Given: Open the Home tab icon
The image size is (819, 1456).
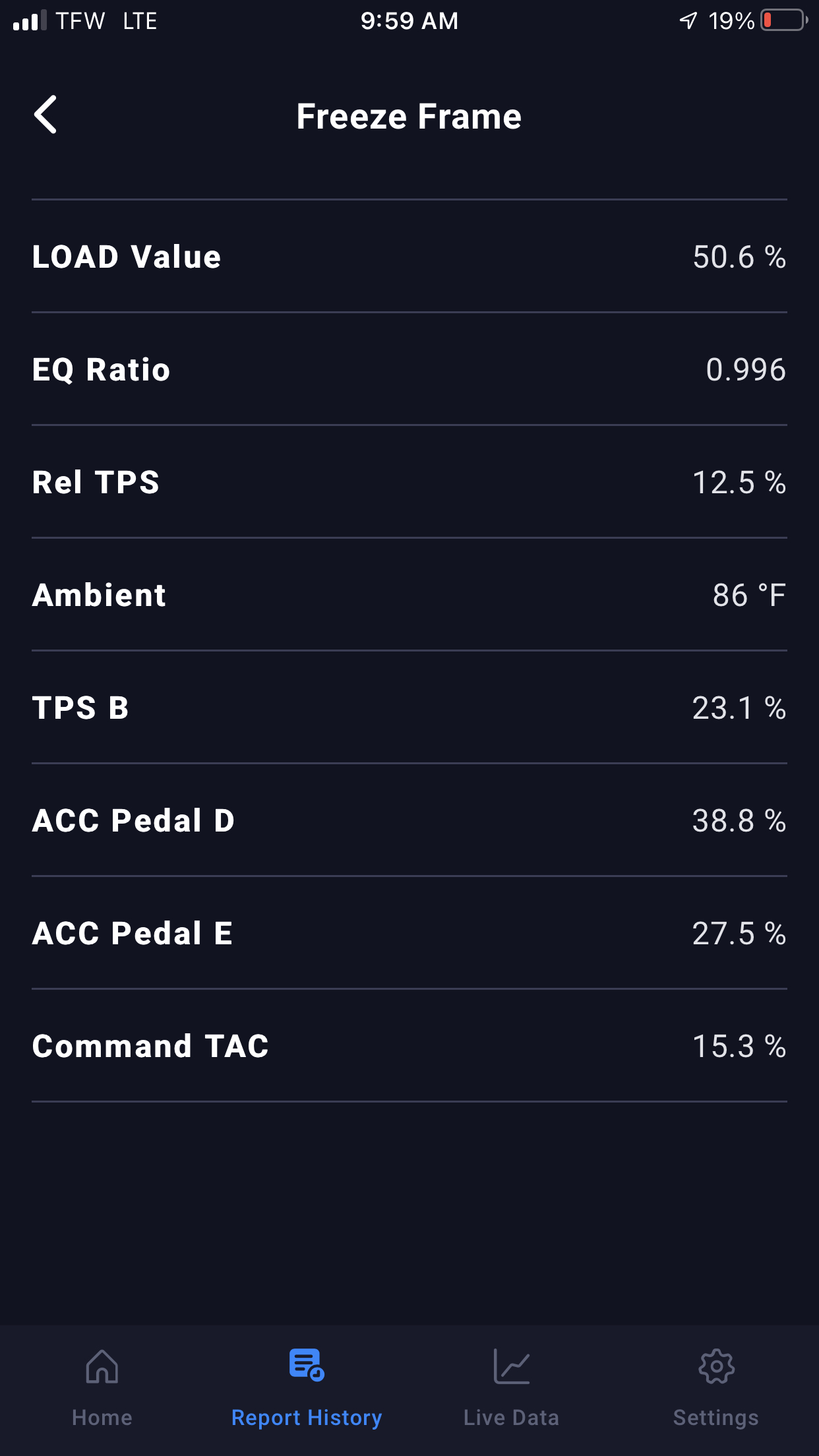Looking at the screenshot, I should pos(102,1366).
